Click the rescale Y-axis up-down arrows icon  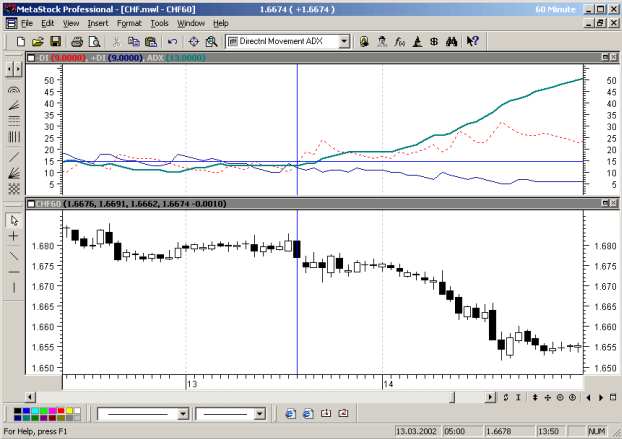click(x=535, y=397)
